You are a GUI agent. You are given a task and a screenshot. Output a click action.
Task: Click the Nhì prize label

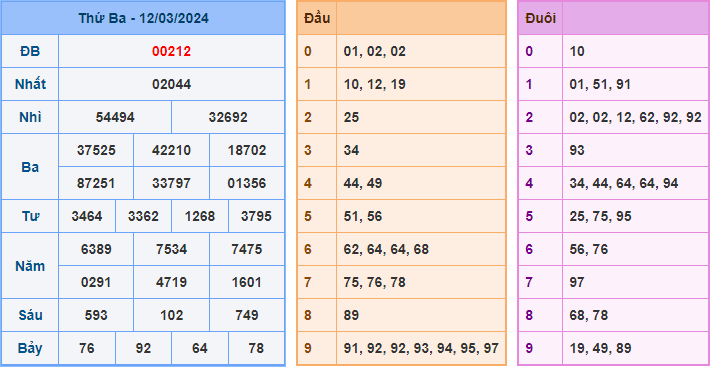tap(30, 118)
